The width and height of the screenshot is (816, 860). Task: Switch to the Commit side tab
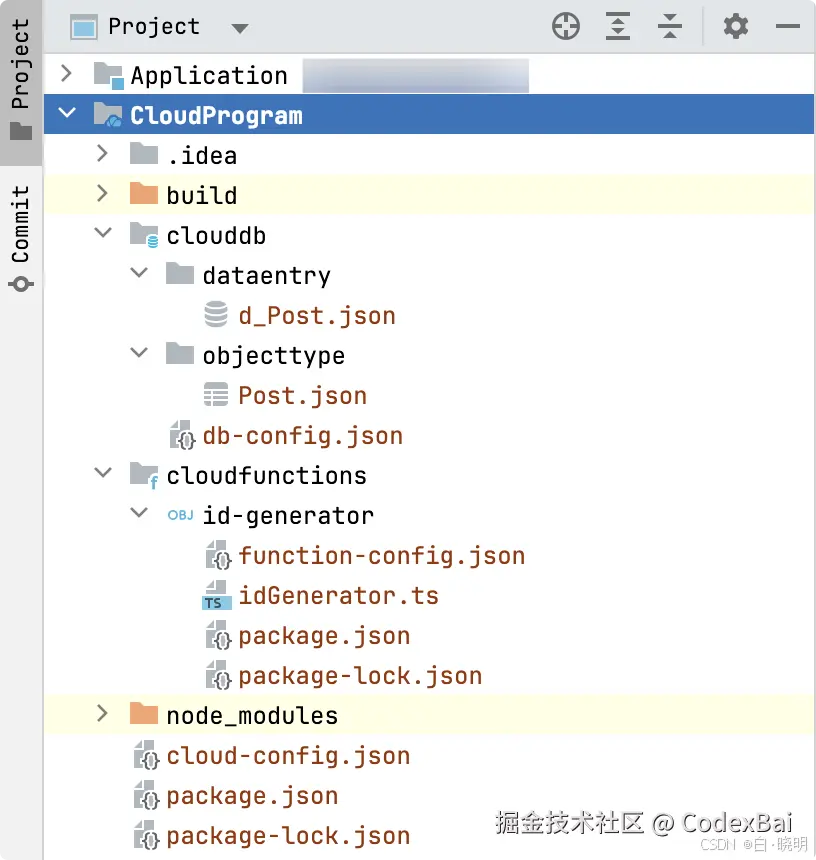tap(21, 237)
